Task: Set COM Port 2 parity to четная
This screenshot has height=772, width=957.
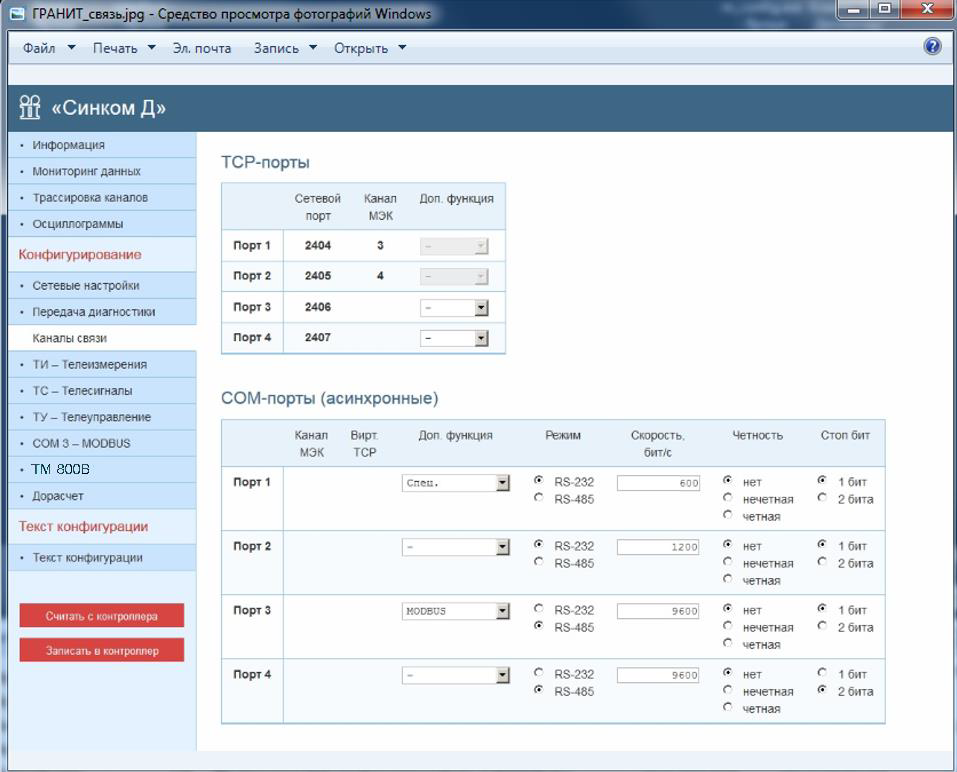Action: tap(727, 580)
